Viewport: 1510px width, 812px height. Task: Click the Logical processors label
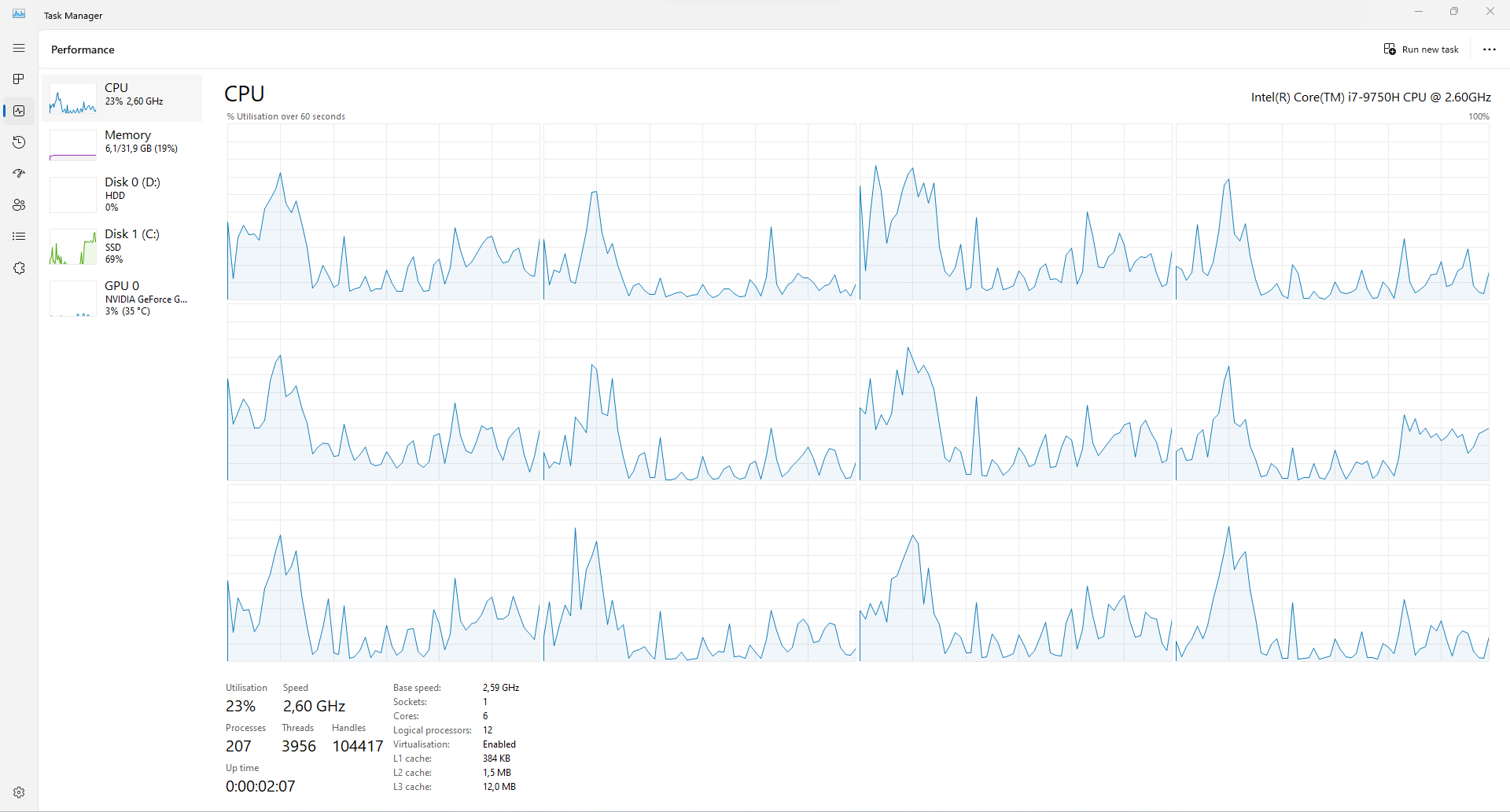point(432,730)
